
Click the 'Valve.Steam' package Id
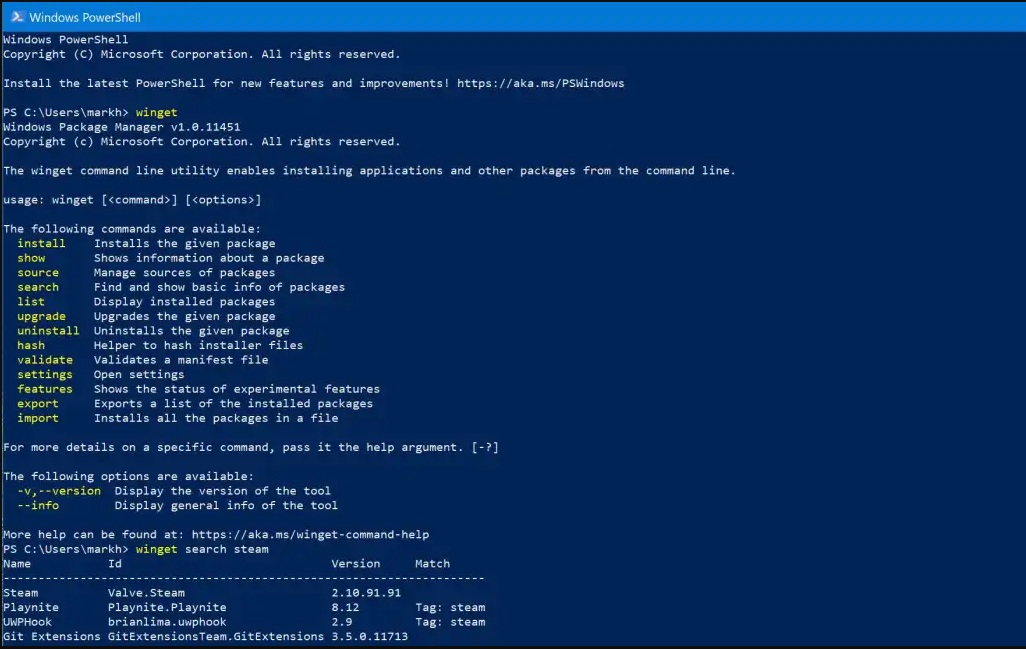point(147,593)
